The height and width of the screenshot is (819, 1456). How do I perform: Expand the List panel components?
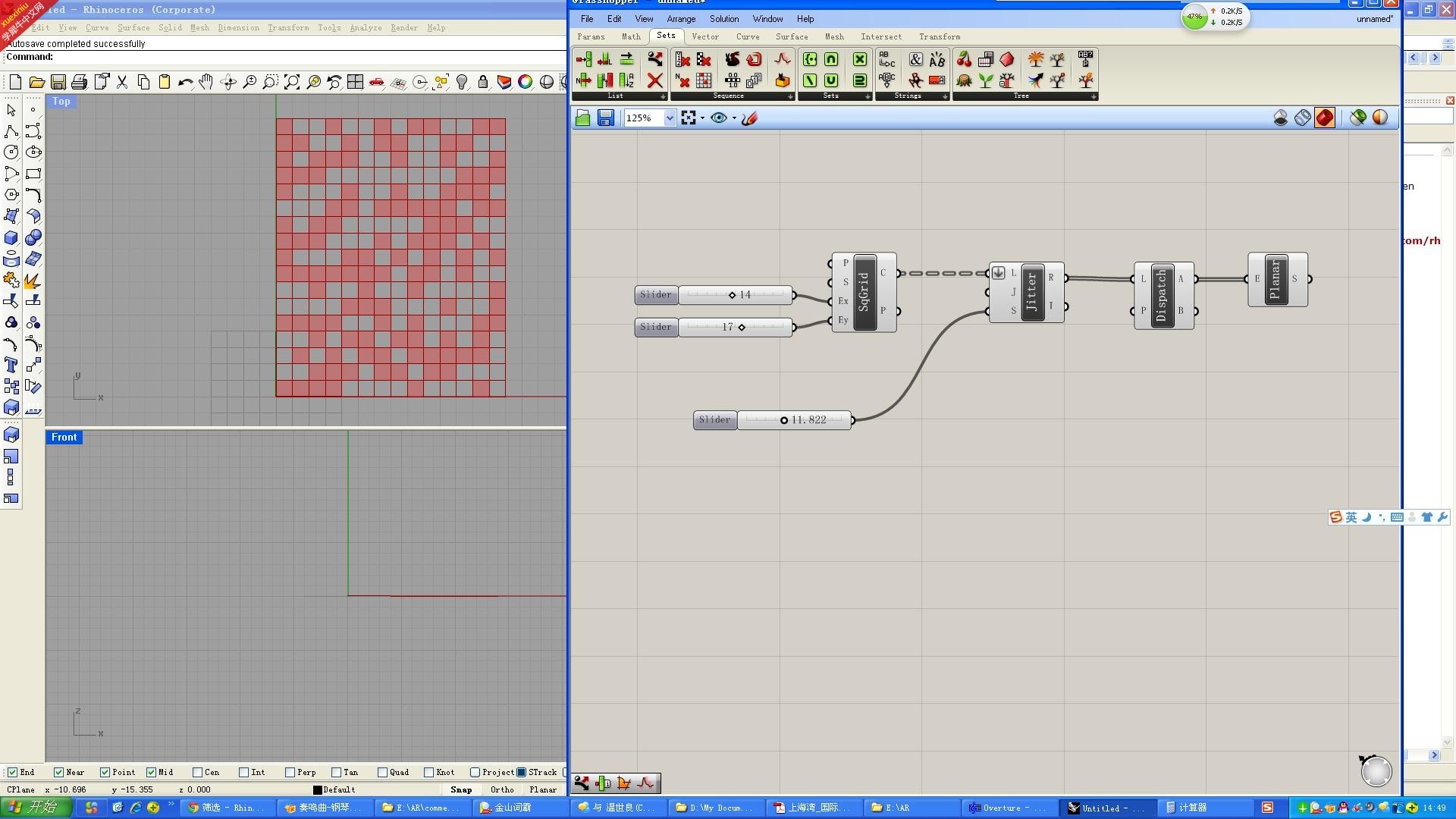coord(663,96)
